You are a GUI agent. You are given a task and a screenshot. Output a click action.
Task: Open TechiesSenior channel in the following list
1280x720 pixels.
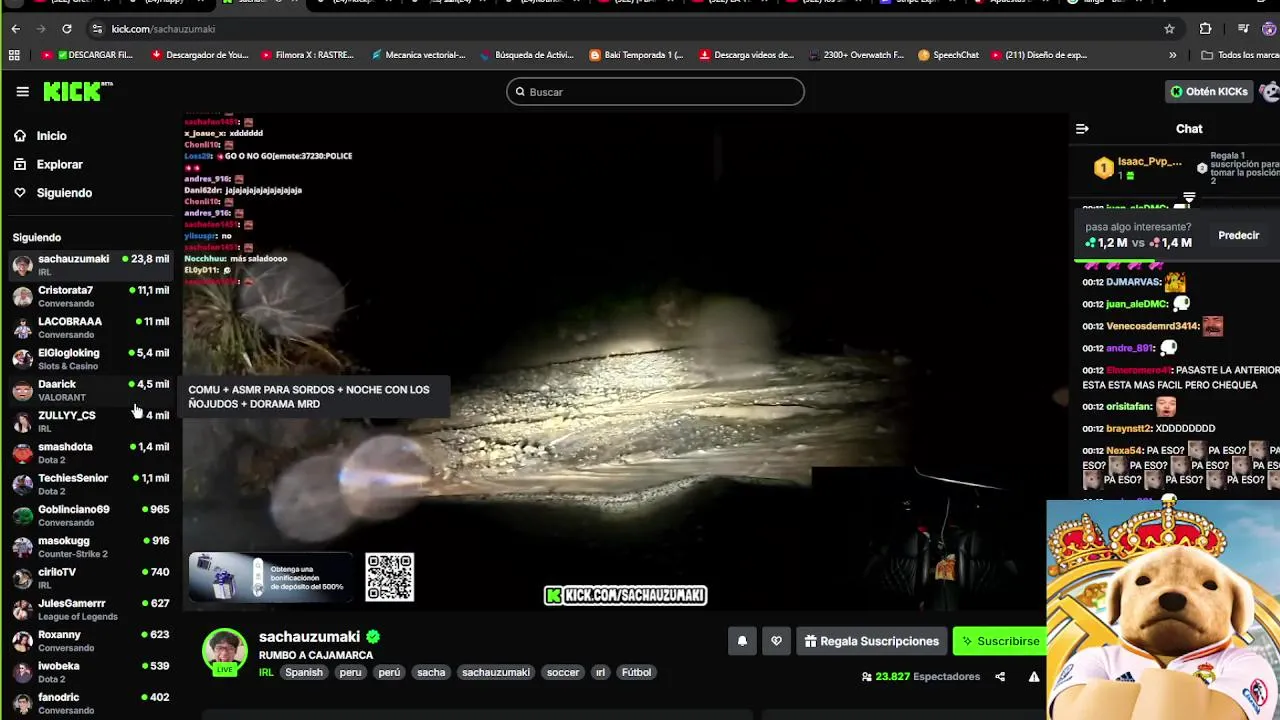[x=91, y=484]
